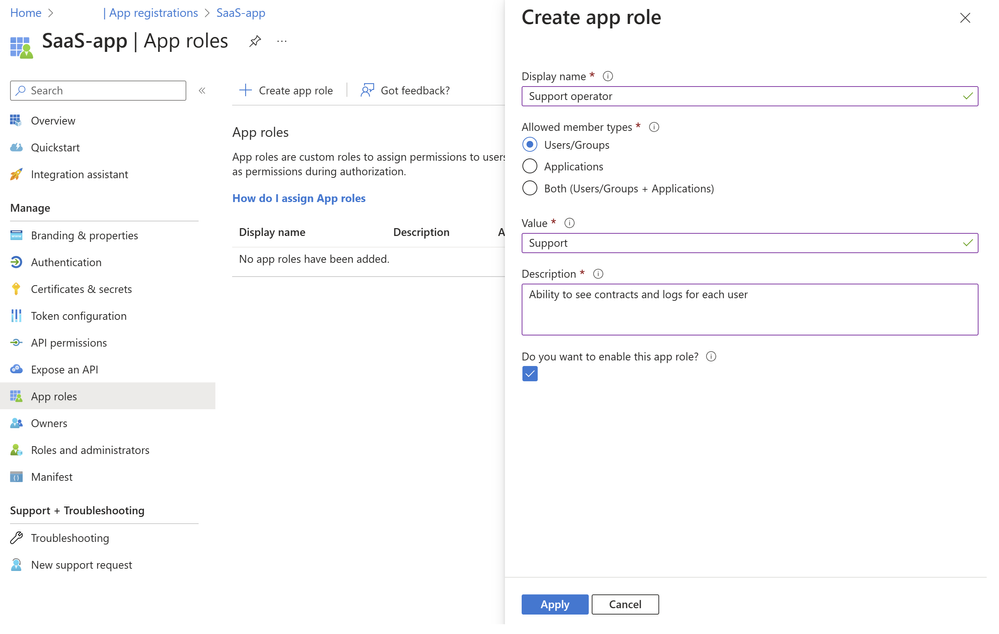
Task: Click the New support request icon
Action: pyautogui.click(x=16, y=564)
